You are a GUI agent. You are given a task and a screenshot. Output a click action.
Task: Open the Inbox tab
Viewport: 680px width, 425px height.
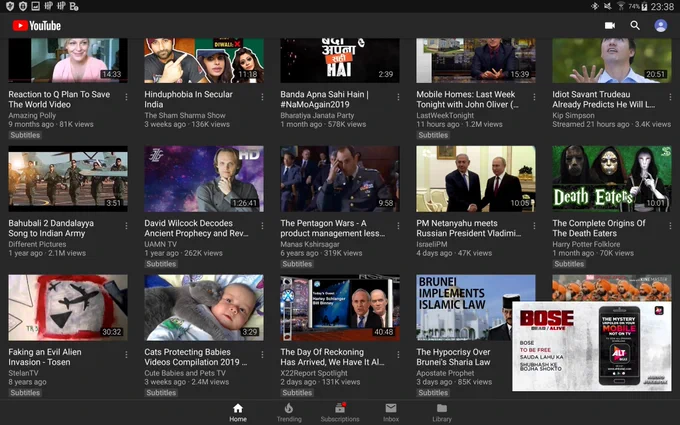[x=391, y=412]
